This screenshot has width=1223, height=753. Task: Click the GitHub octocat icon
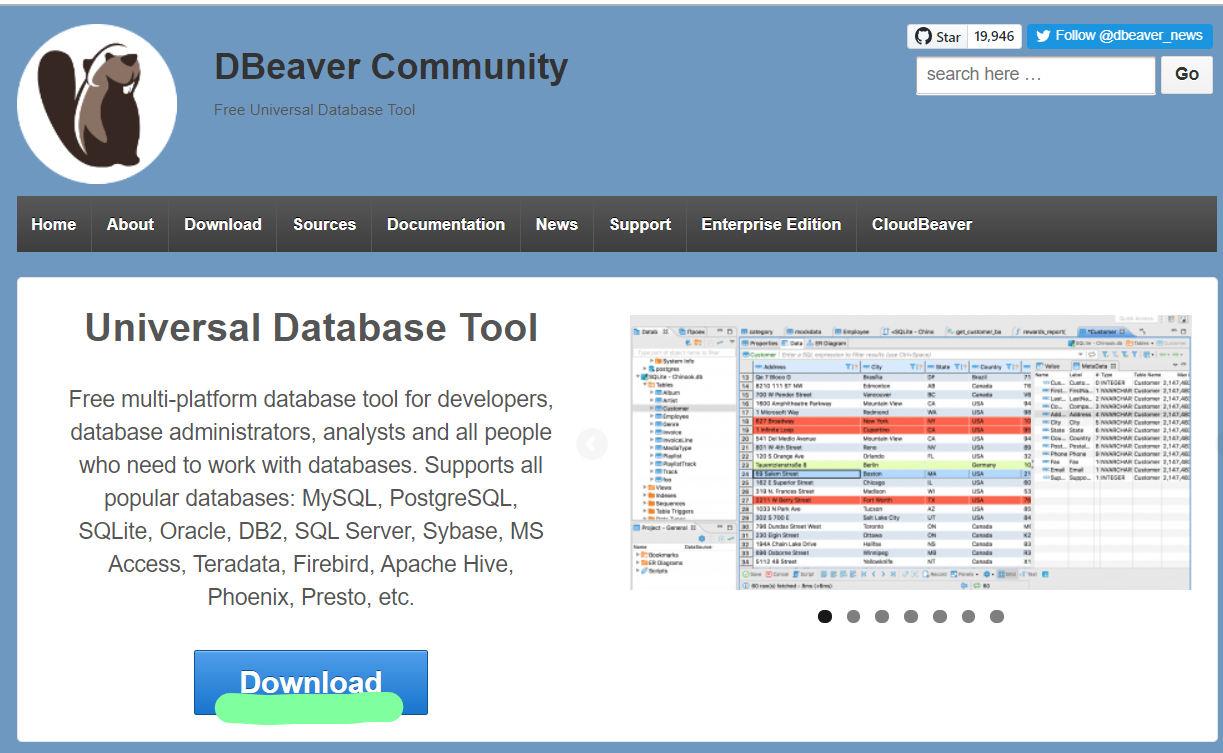click(923, 36)
